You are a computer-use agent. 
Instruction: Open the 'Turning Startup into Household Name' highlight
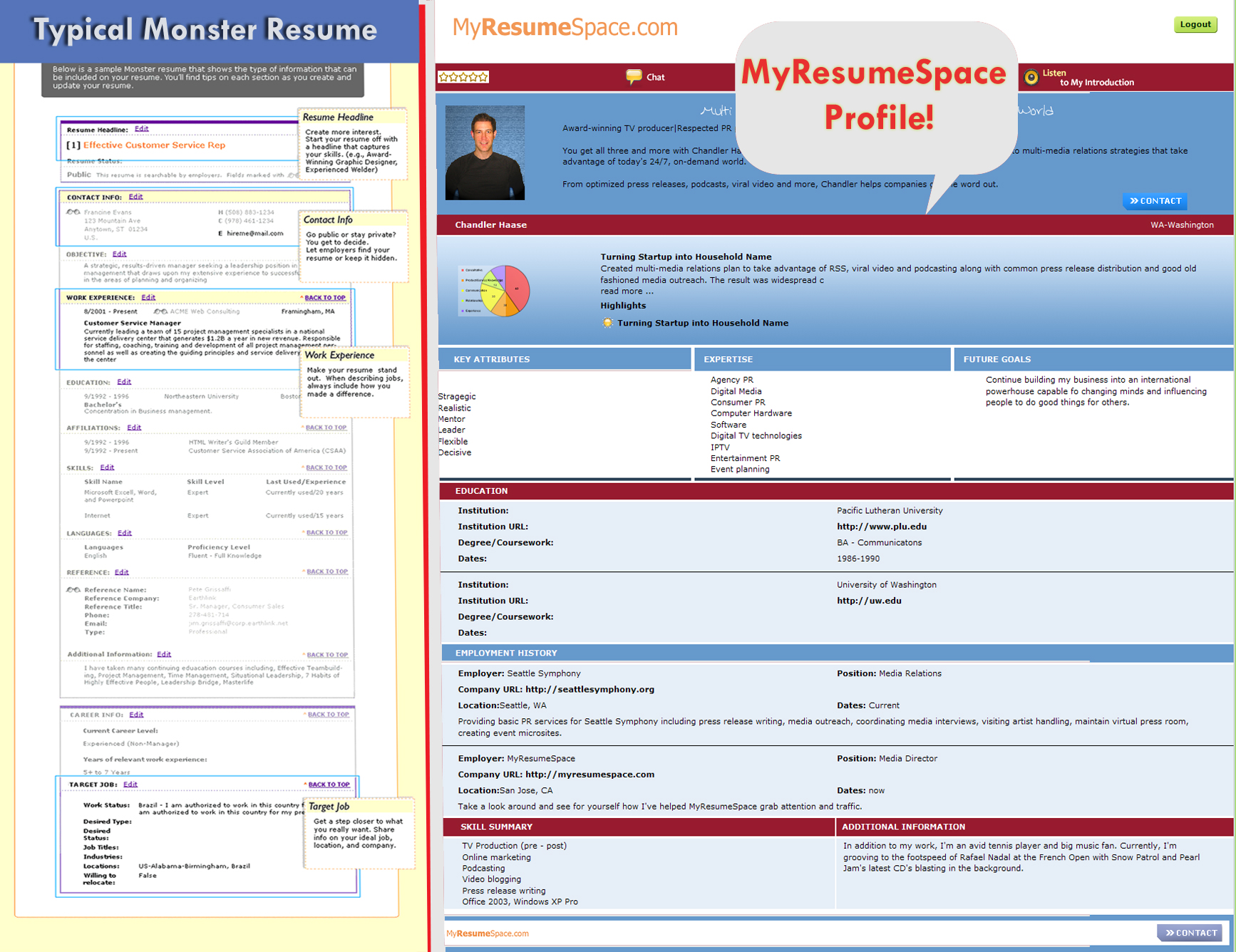(x=703, y=323)
